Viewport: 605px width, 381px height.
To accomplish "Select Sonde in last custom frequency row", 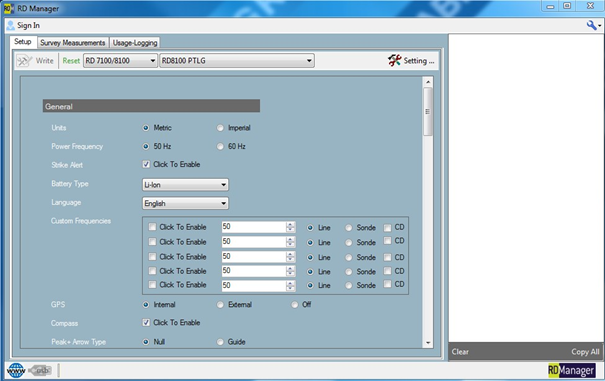I will point(348,285).
